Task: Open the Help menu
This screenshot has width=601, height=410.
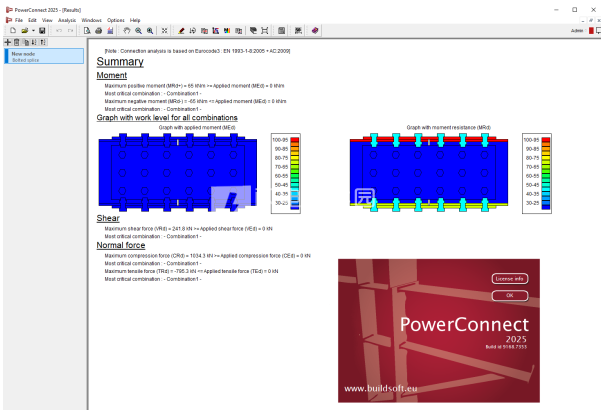Action: (135, 20)
